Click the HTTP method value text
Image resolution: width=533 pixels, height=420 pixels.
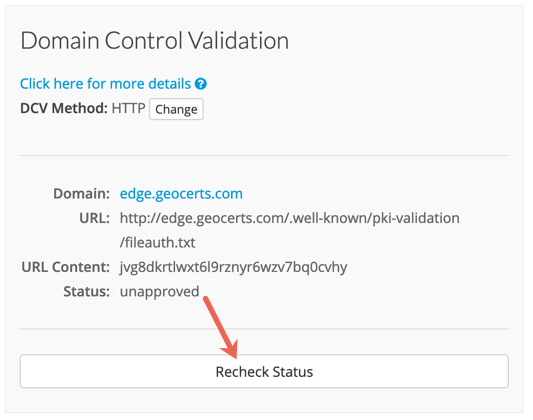coord(128,108)
